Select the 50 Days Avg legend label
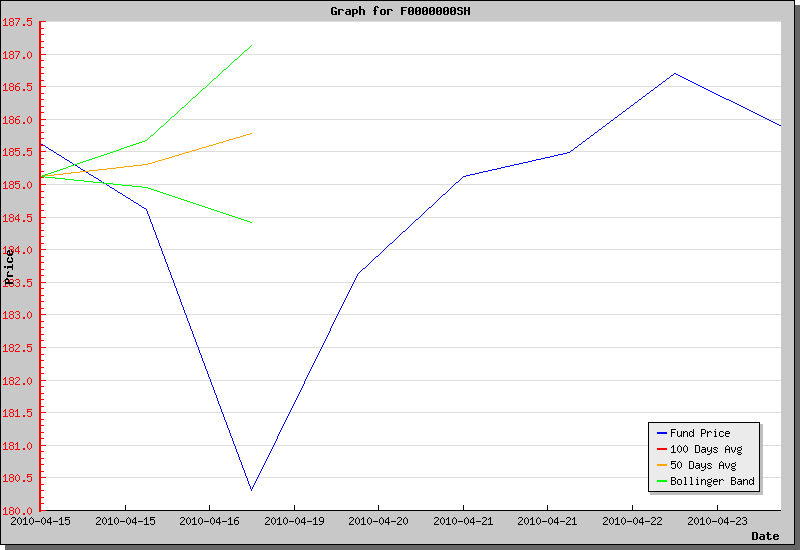The height and width of the screenshot is (550, 800). point(703,466)
